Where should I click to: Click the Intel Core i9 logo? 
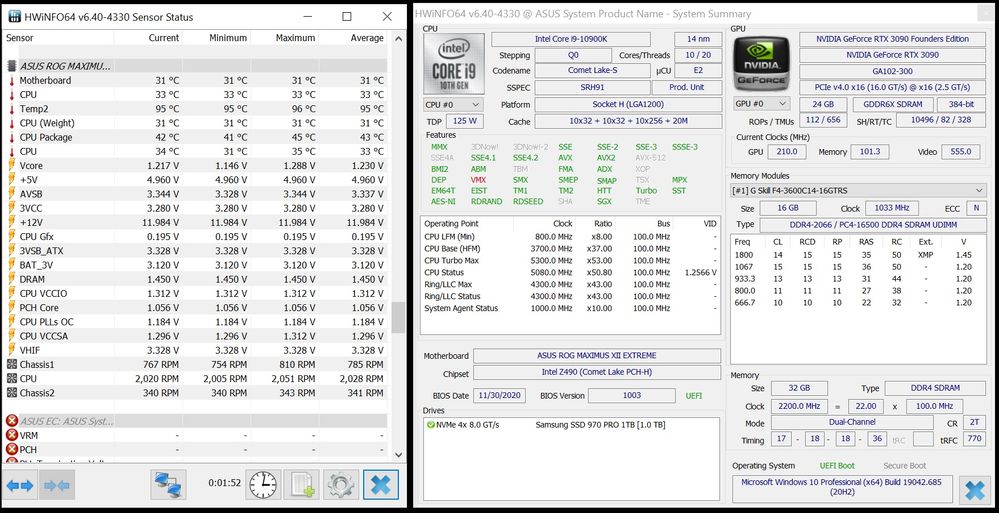(x=454, y=64)
